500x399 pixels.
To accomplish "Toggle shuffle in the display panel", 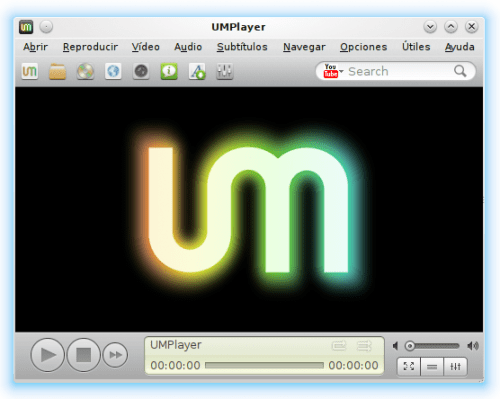I will pyautogui.click(x=364, y=346).
